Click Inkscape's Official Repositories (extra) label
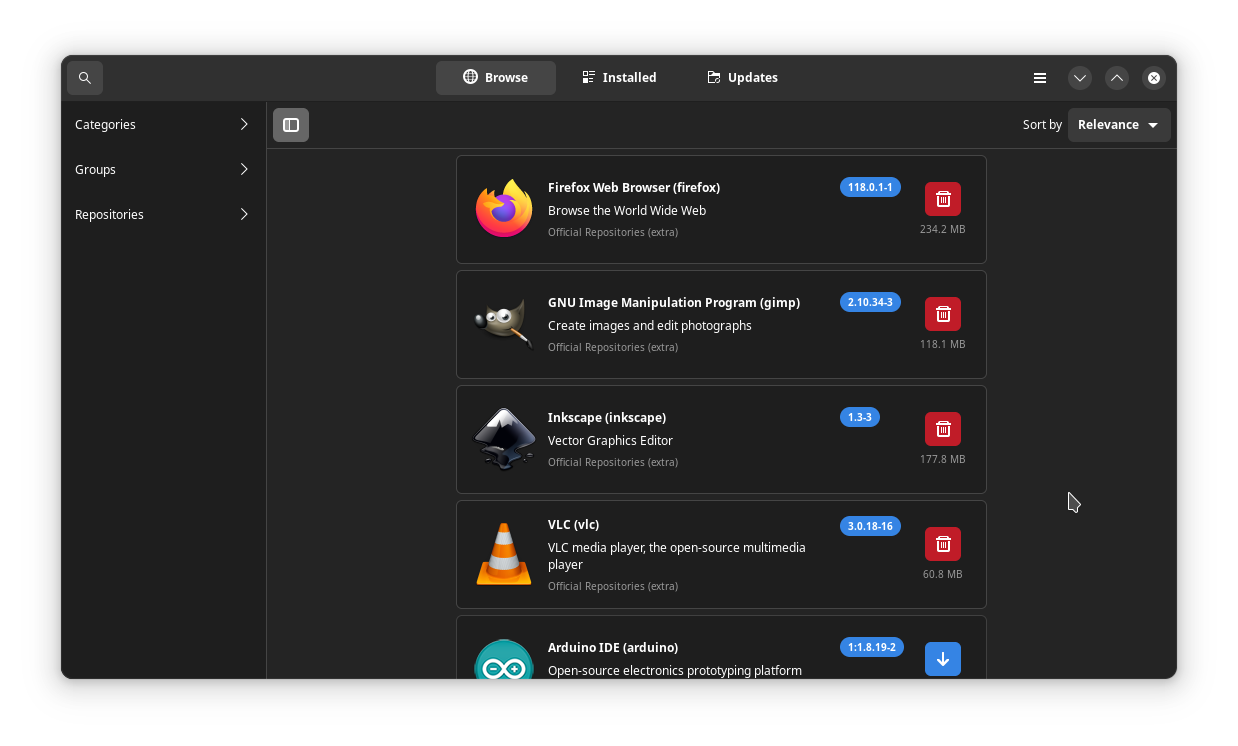Screen dimensions: 1238x746 click(613, 462)
